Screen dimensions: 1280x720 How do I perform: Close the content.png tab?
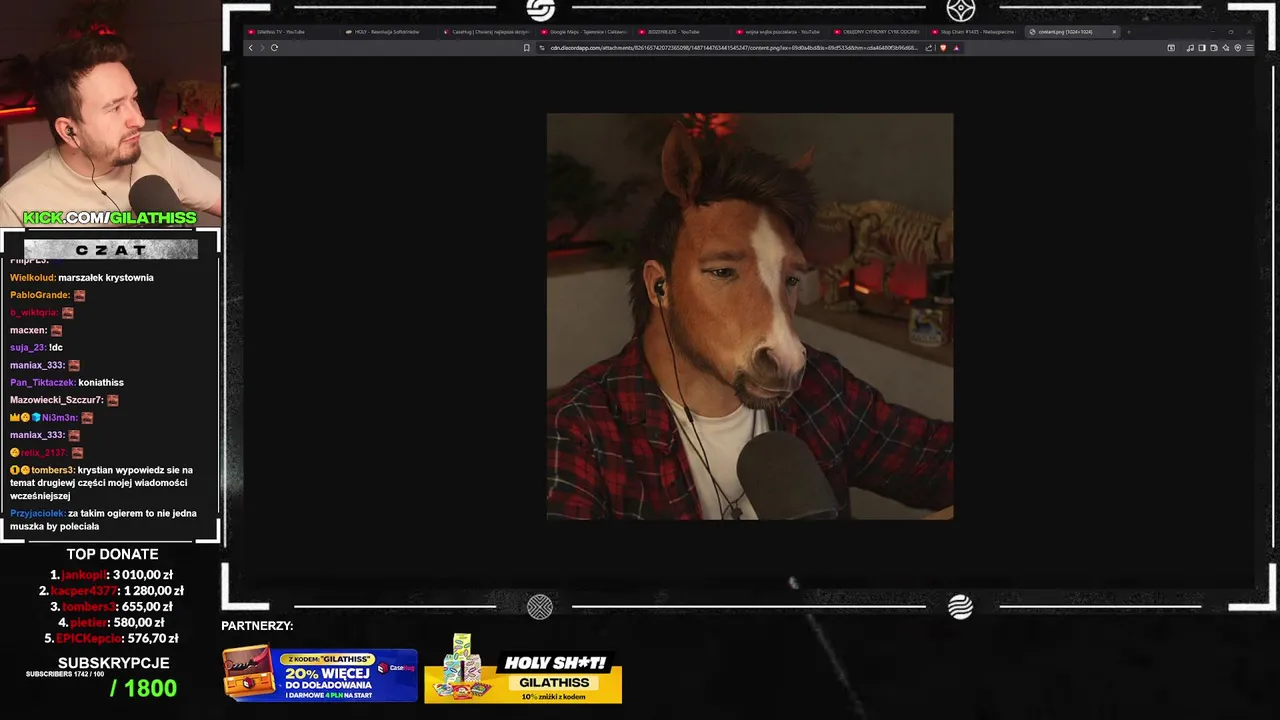point(1114,32)
